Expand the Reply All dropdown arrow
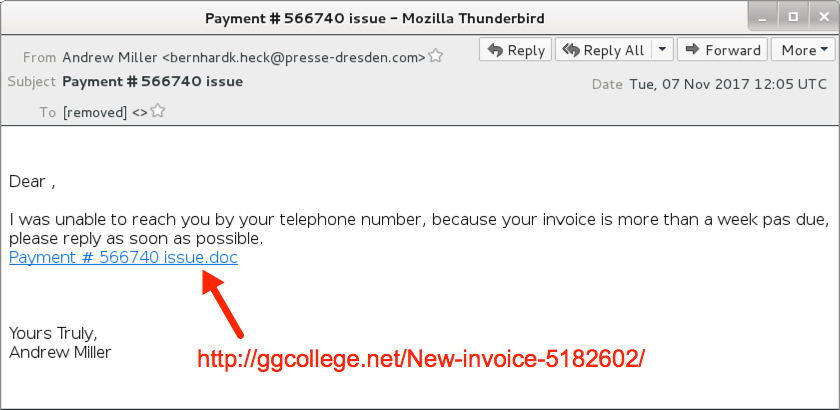 663,50
